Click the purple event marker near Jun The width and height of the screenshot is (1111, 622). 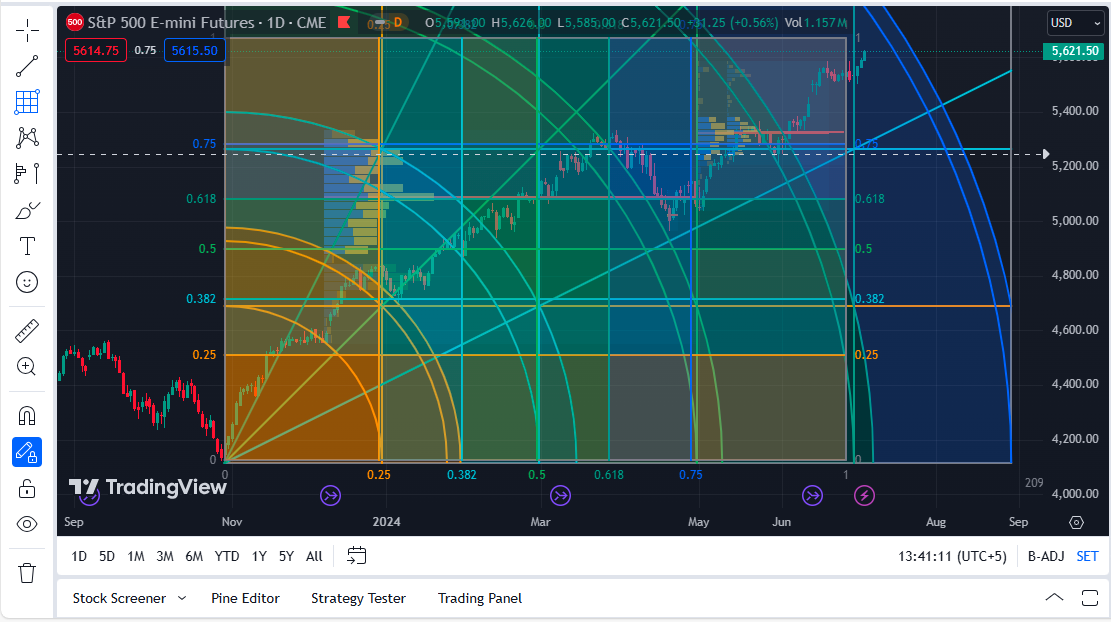tap(813, 495)
